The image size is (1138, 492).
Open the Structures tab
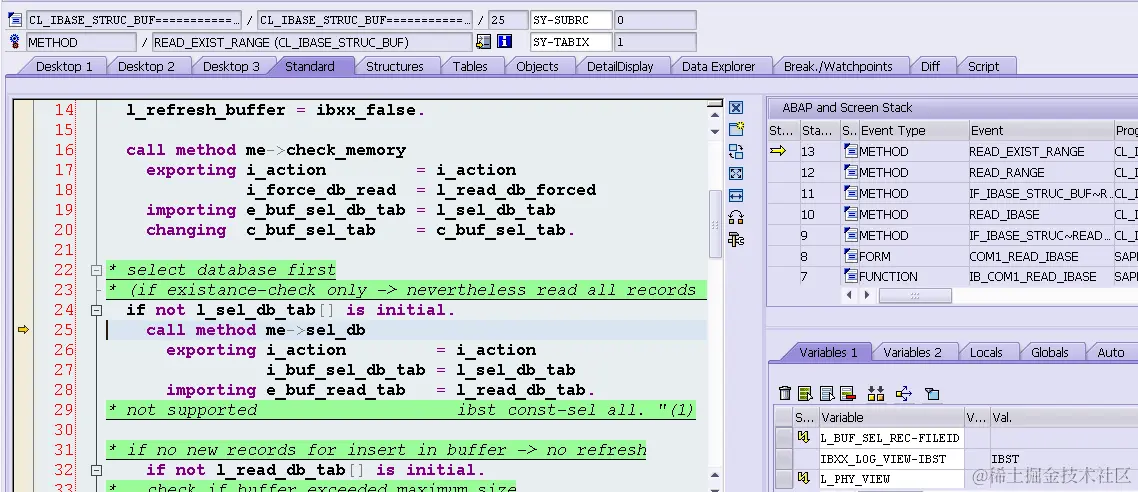[394, 66]
